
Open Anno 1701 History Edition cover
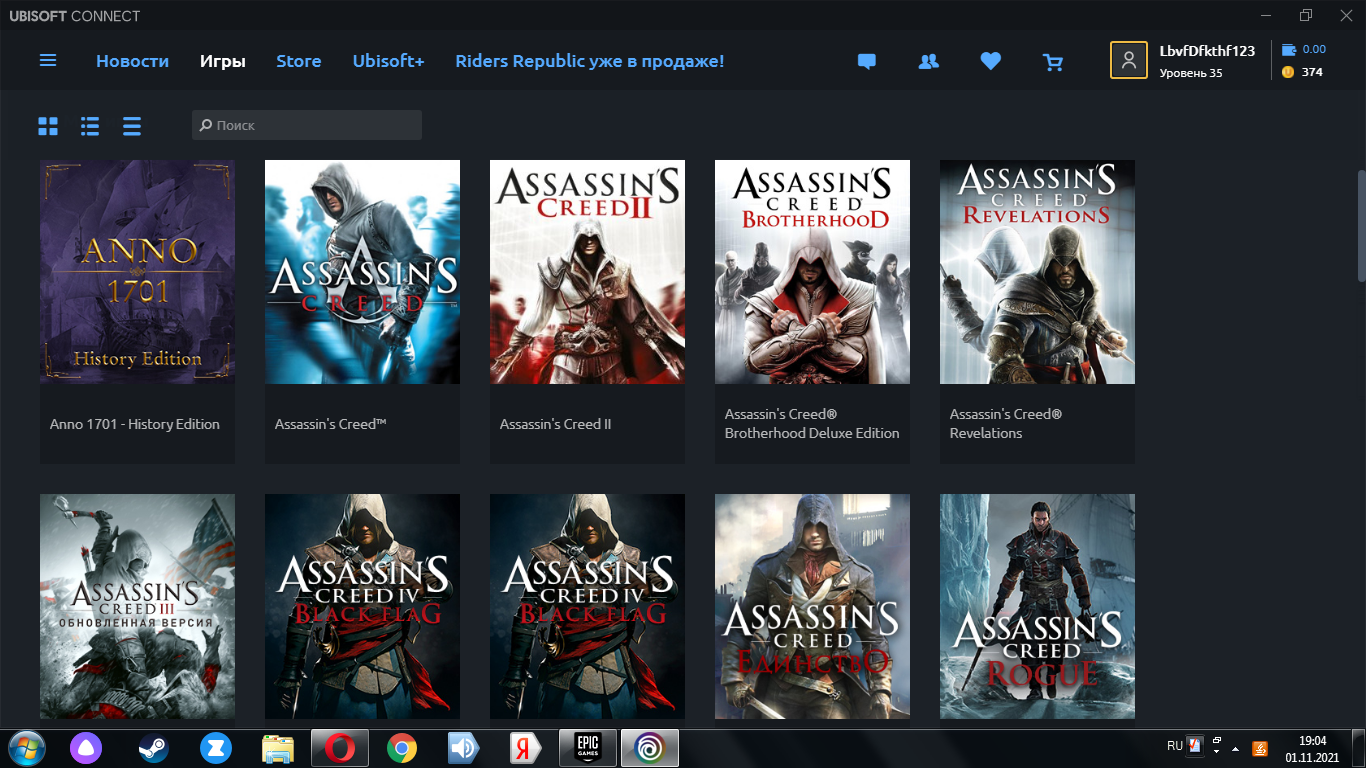pos(137,272)
